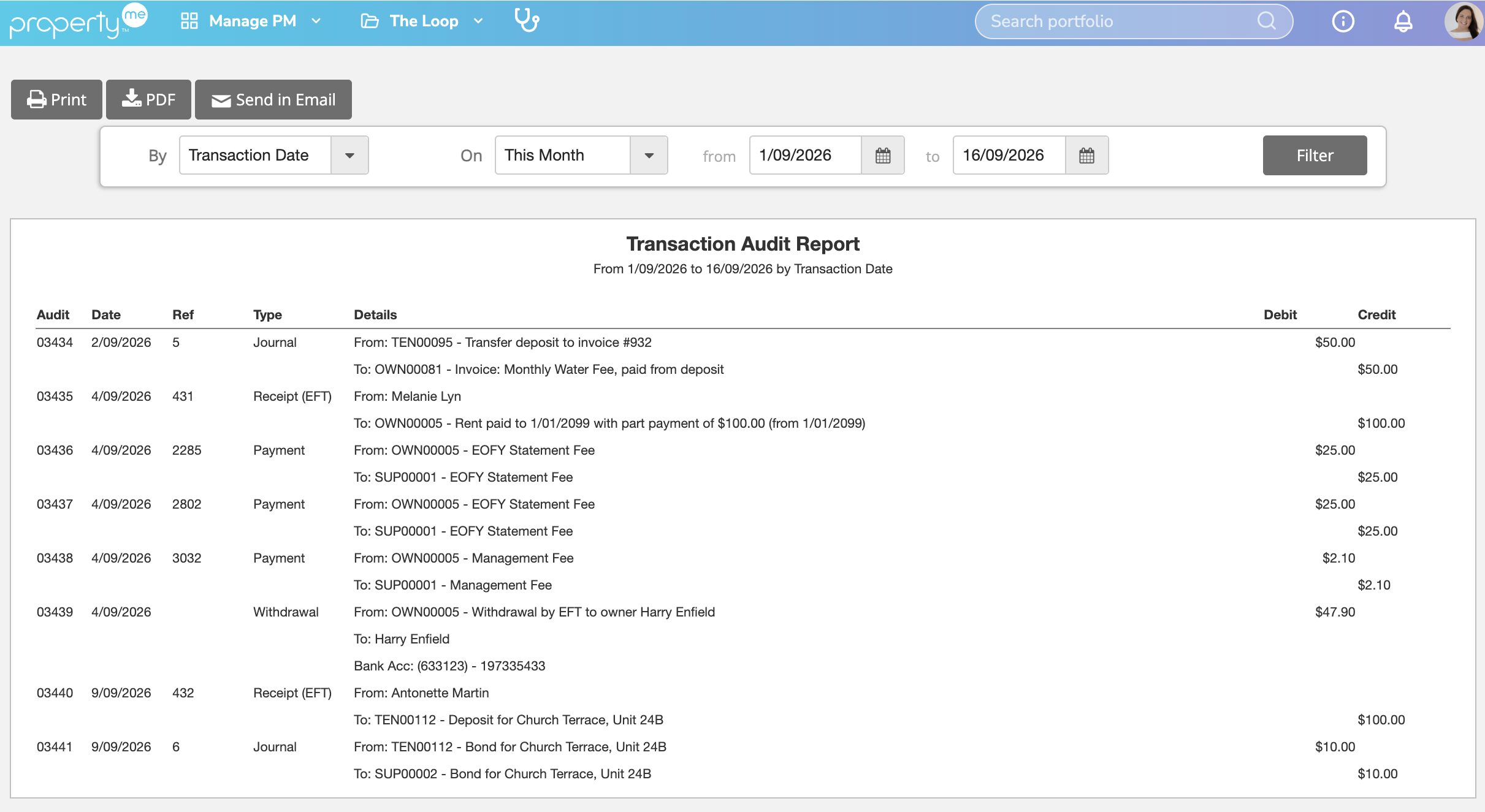
Task: Expand the This Month period dropdown
Action: tap(649, 155)
